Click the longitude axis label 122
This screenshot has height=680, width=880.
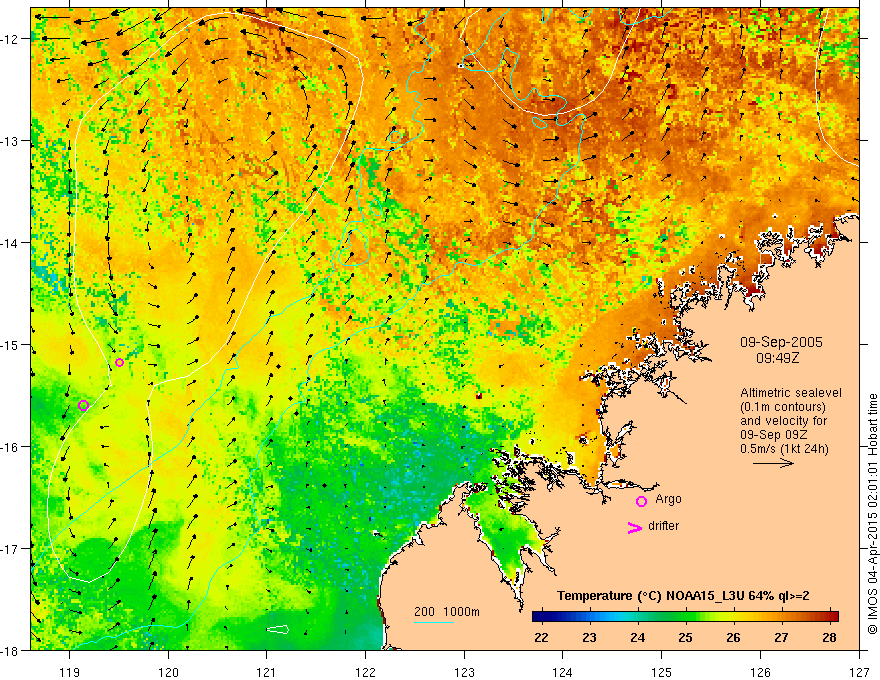coord(365,672)
